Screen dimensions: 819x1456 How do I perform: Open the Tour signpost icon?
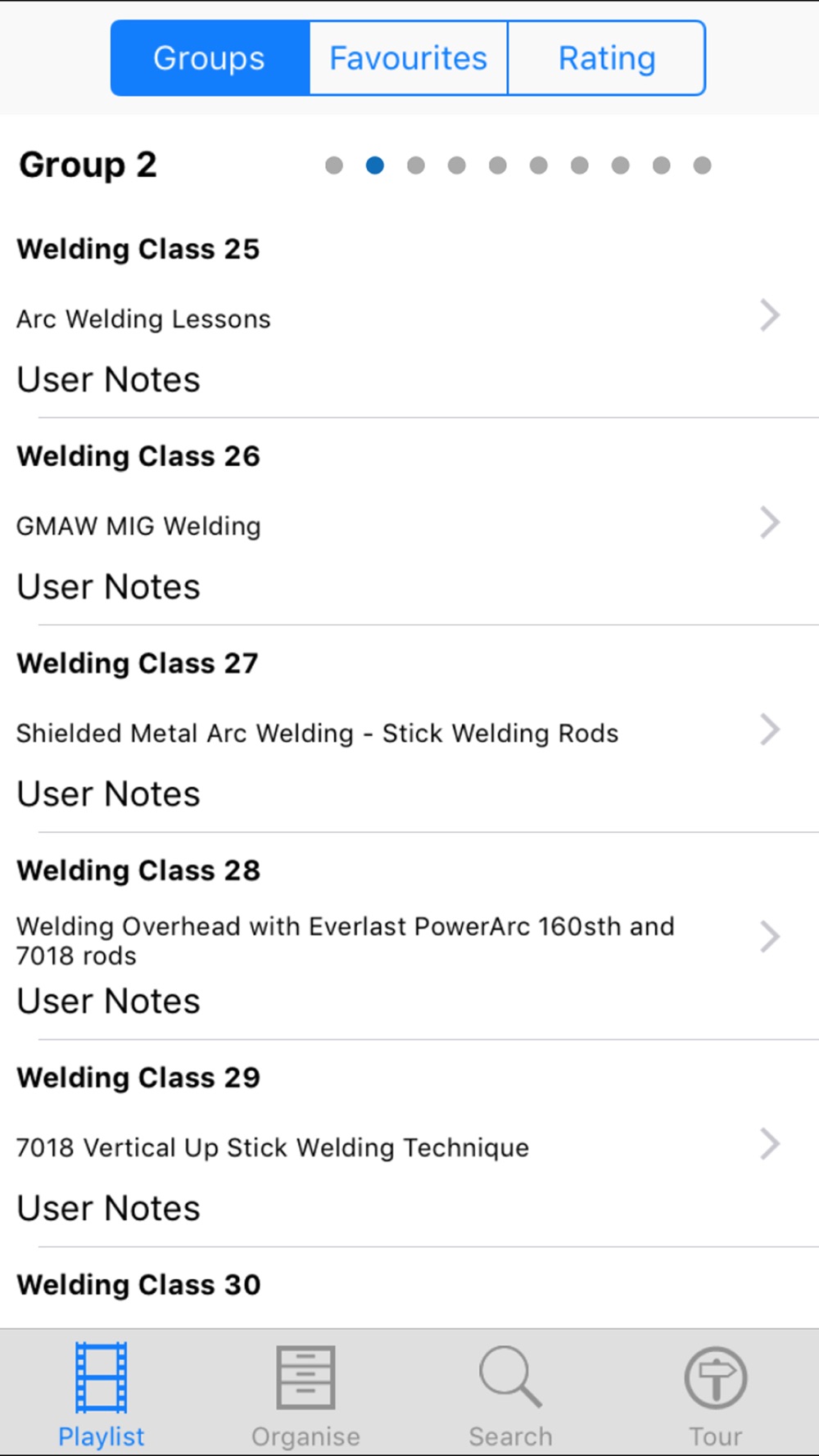click(715, 1377)
